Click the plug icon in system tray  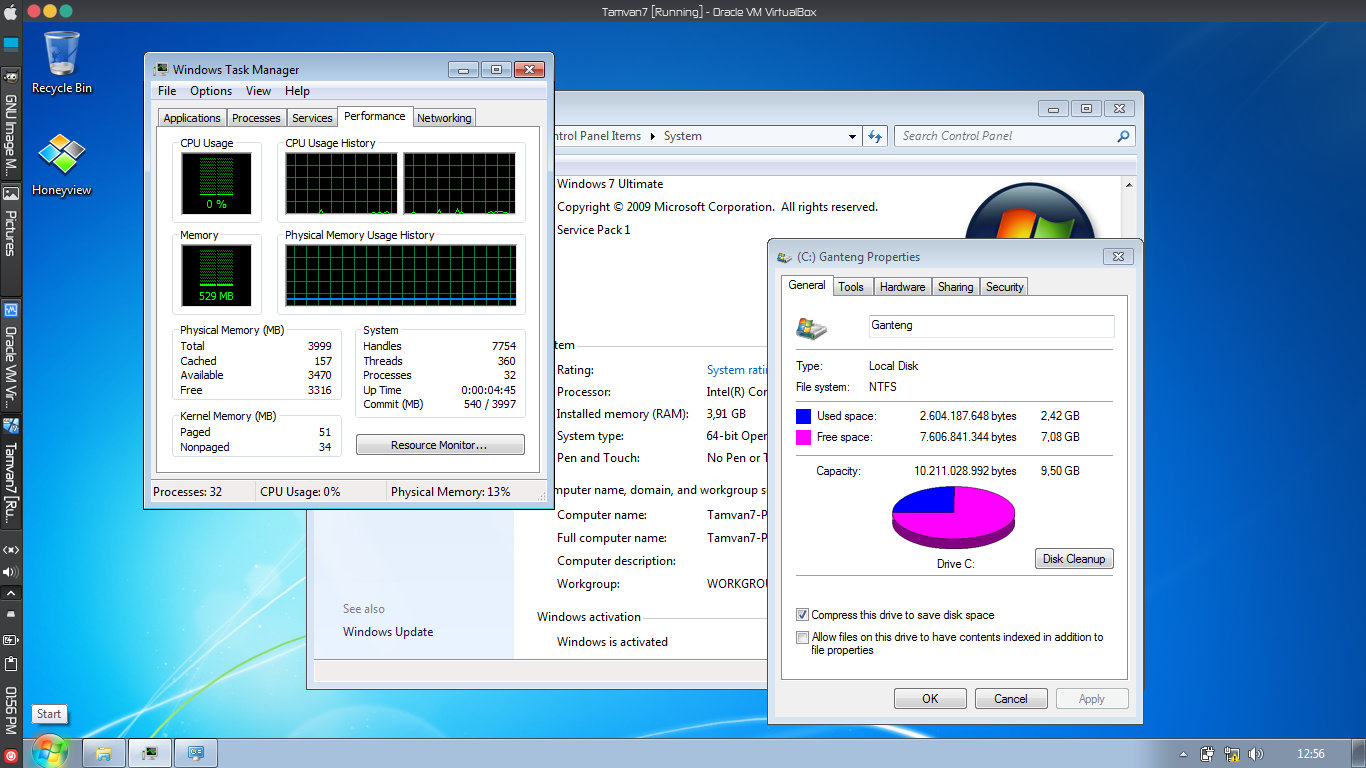click(1208, 754)
